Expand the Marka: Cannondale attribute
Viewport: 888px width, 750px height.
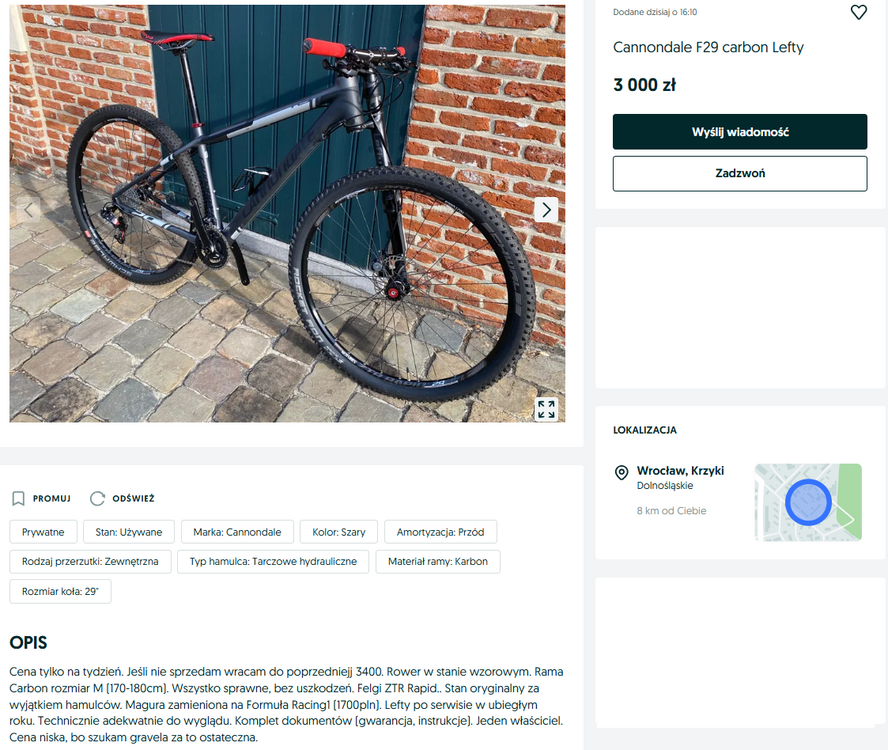coord(237,532)
